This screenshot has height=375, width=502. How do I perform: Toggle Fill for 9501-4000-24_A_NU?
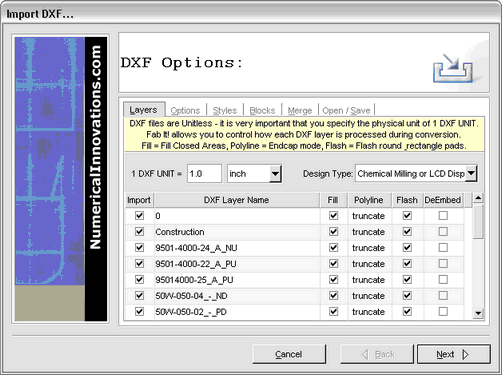[333, 248]
